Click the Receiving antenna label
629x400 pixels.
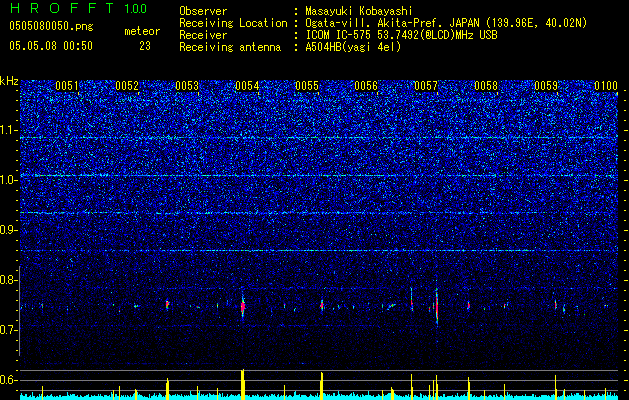tap(230, 47)
